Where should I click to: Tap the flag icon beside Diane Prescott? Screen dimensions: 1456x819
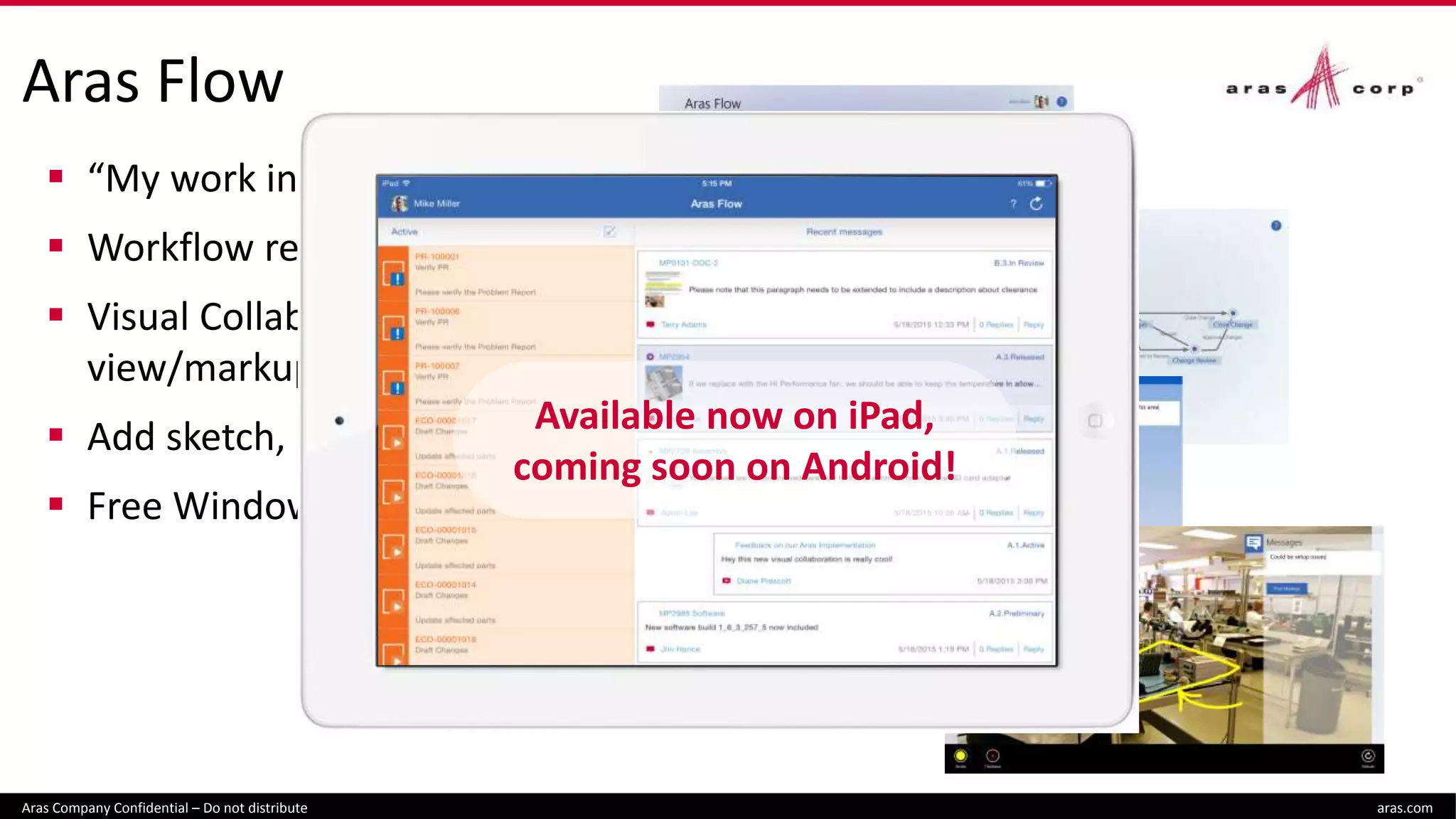click(x=726, y=581)
